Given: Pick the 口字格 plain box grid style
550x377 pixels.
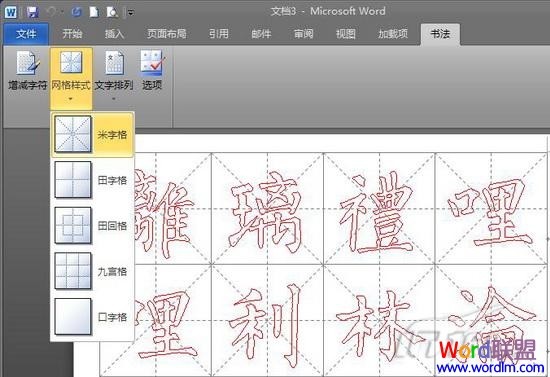Looking at the screenshot, I should (93, 317).
